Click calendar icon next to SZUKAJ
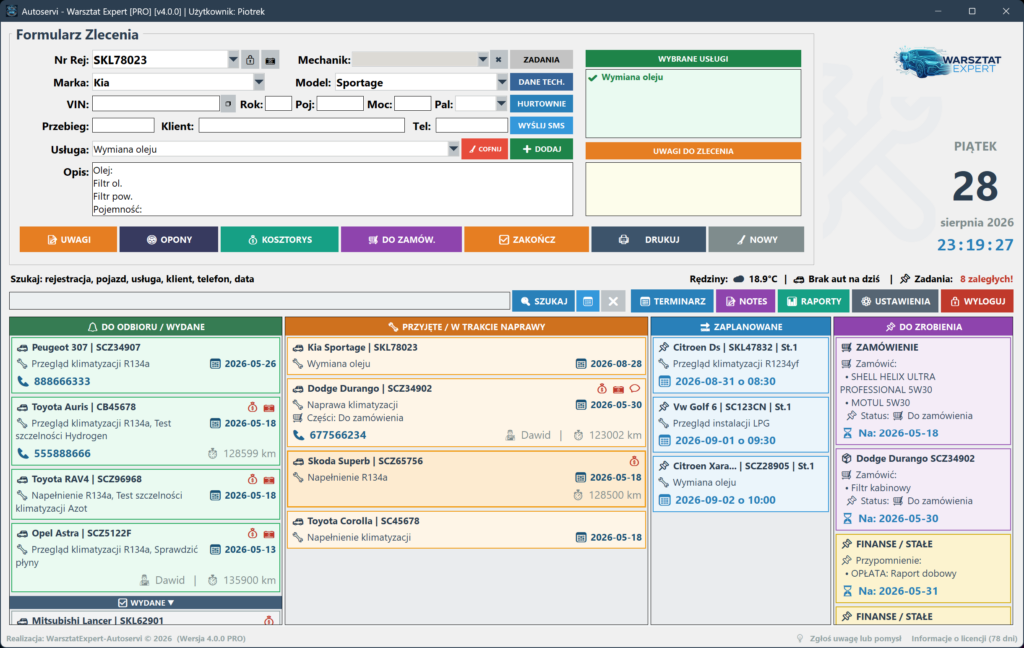Screen dimensions: 1024x648 pos(588,301)
